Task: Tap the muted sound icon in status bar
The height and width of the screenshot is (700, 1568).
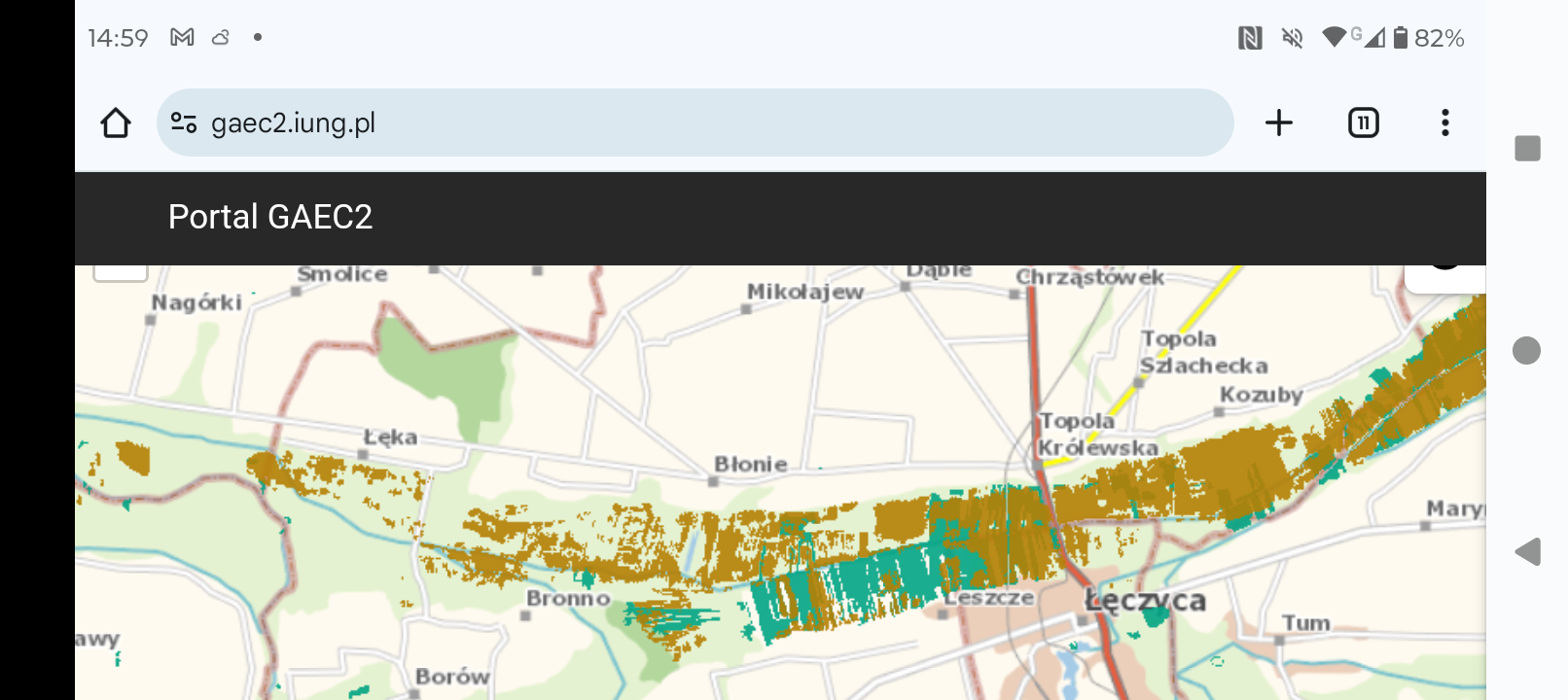Action: (1292, 38)
